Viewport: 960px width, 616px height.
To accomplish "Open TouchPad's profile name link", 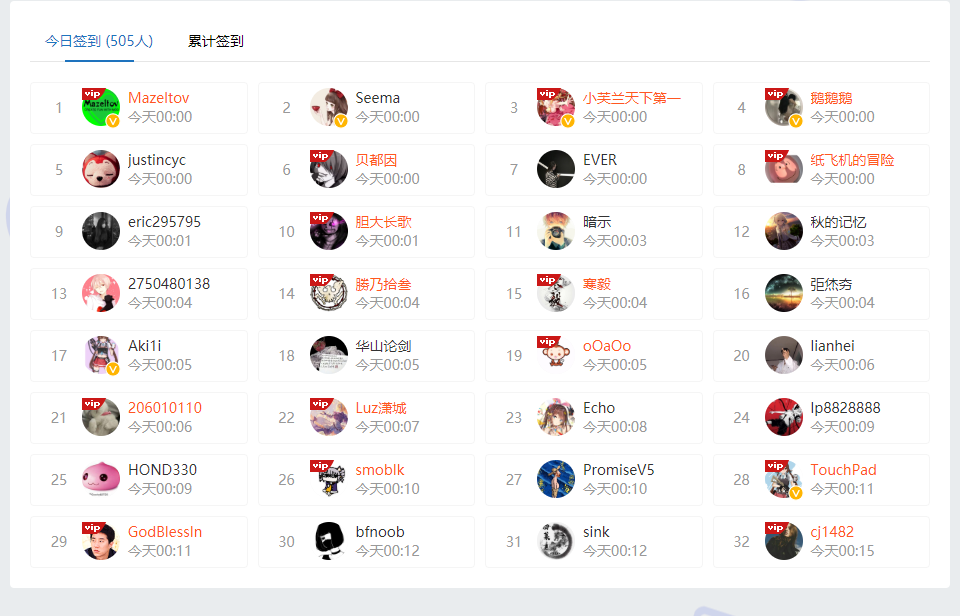I will coord(844,470).
